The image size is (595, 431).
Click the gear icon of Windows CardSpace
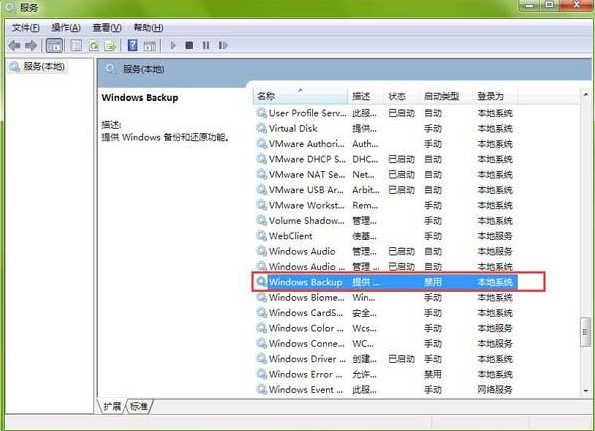(261, 313)
